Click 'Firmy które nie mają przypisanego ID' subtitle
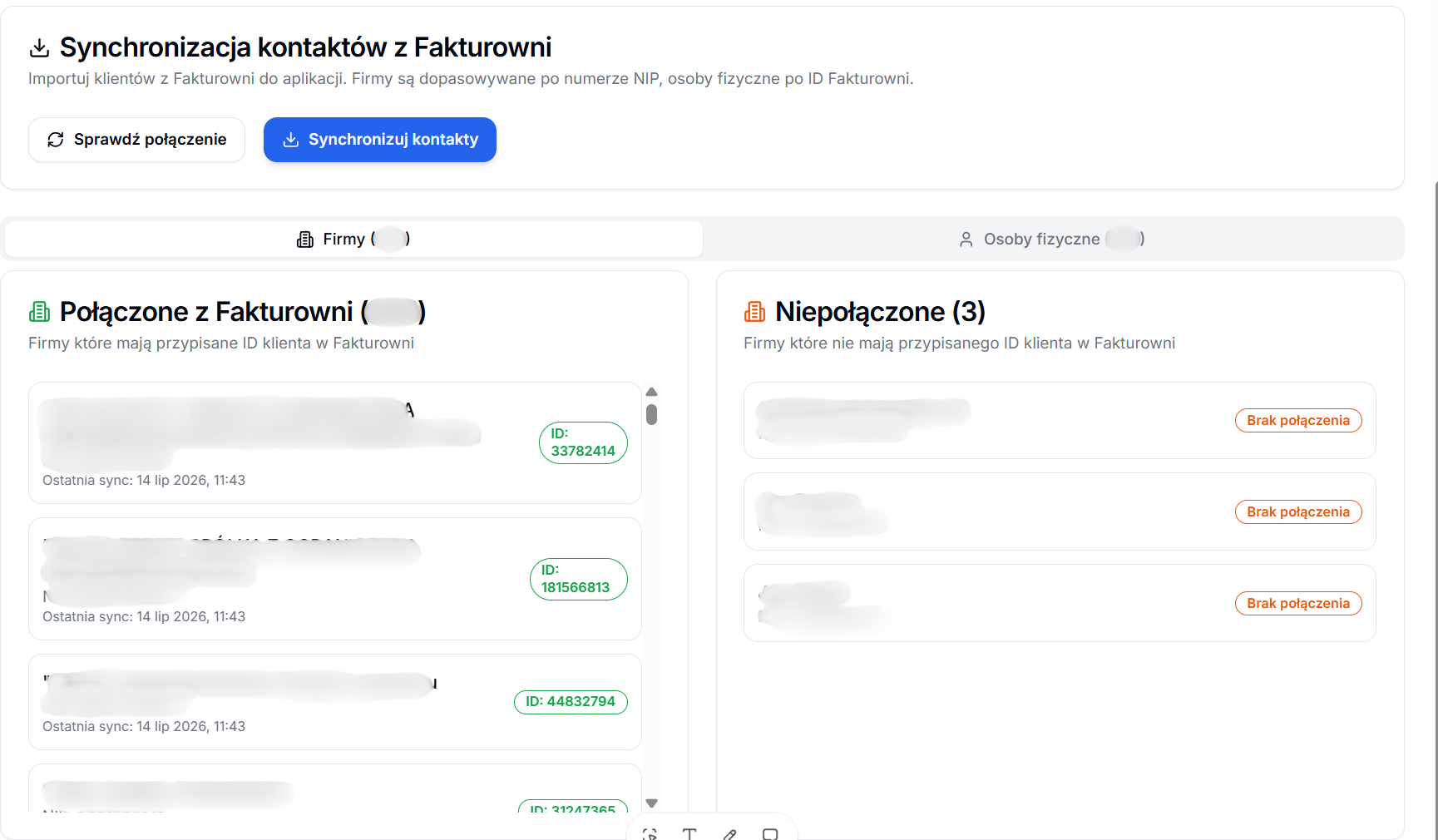 coord(959,343)
